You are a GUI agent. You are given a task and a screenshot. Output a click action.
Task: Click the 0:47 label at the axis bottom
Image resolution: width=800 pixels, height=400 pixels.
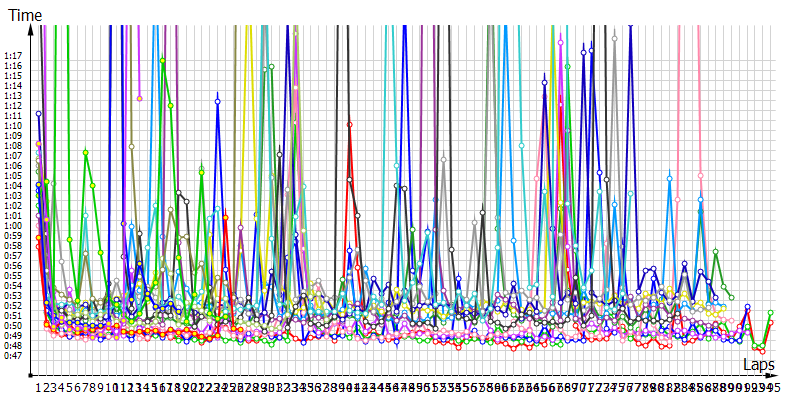click(13, 355)
